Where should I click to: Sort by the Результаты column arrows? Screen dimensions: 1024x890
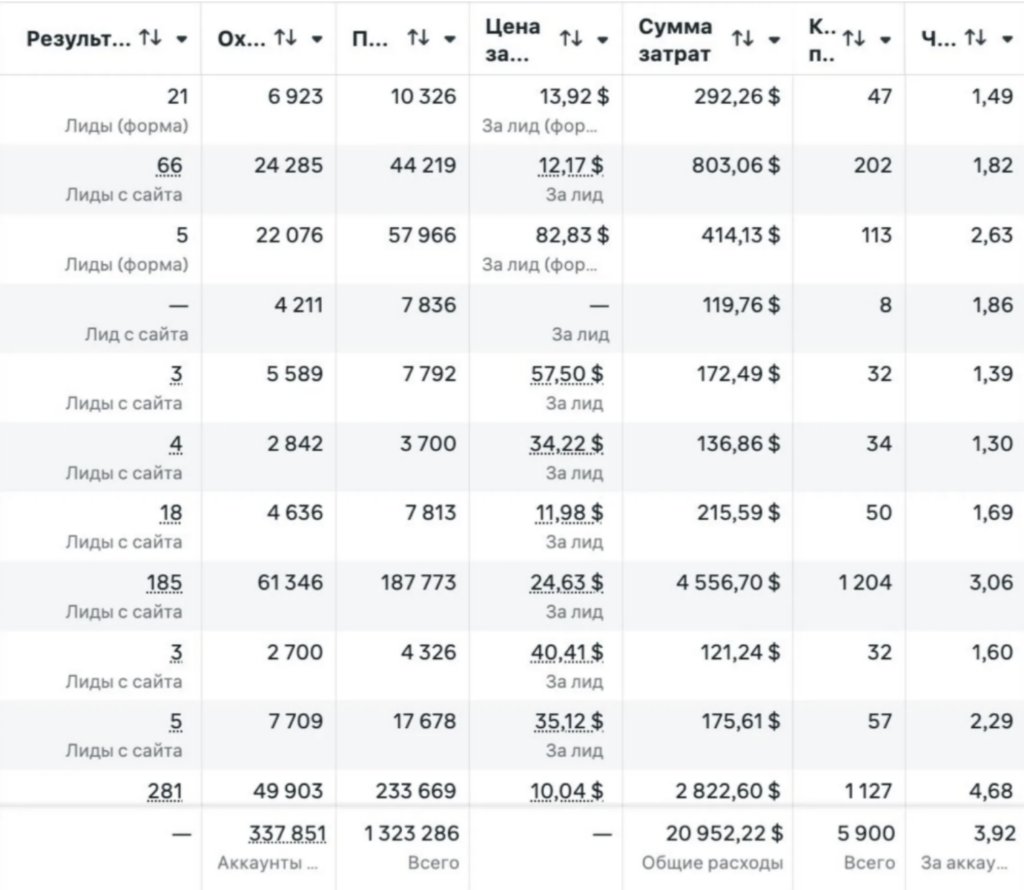coord(150,39)
